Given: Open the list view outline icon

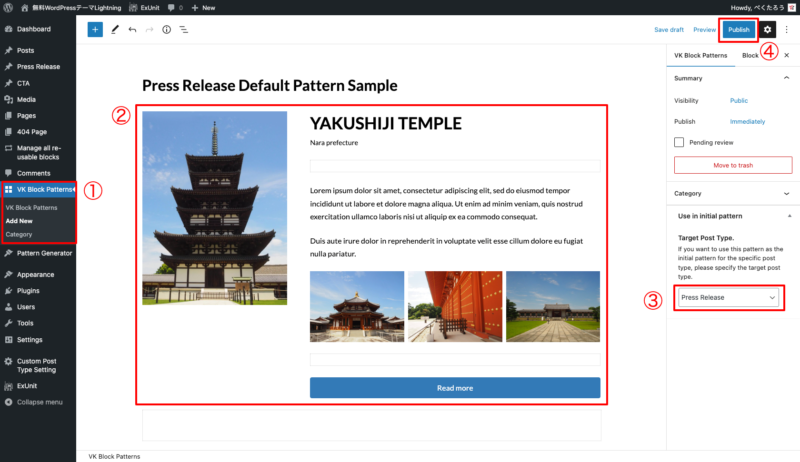Looking at the screenshot, I should [x=184, y=30].
